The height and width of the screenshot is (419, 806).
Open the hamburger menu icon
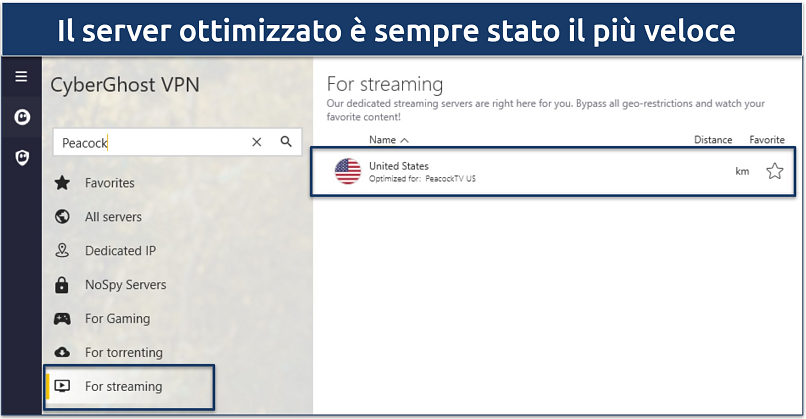21,77
